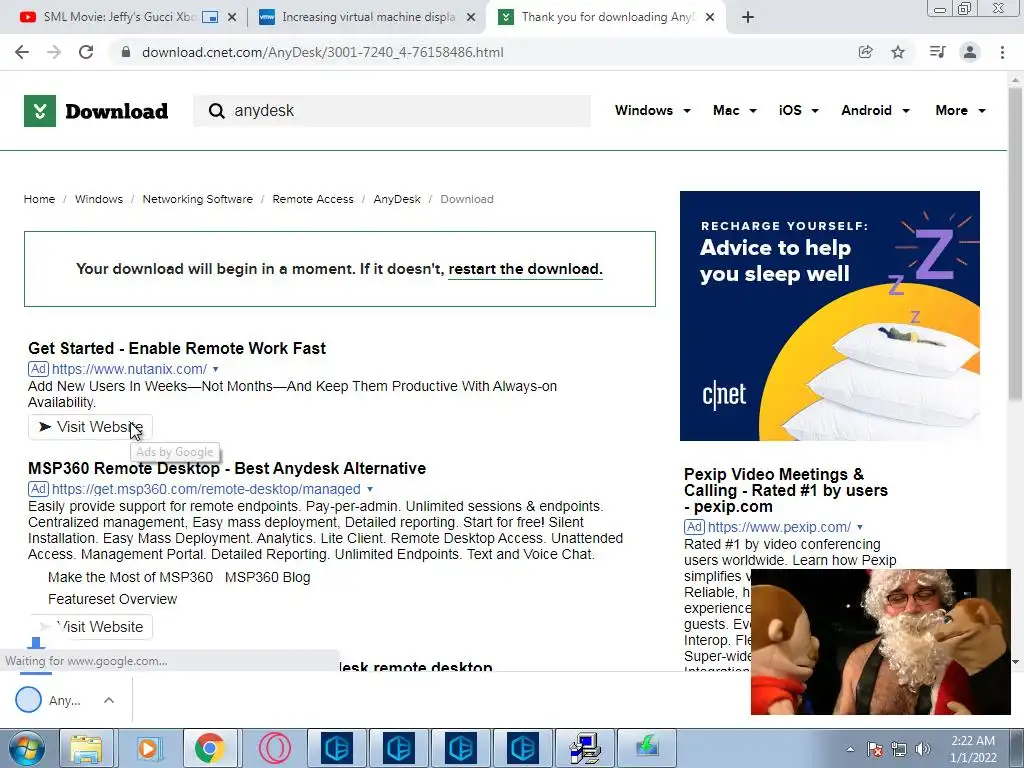Open File Explorer from the taskbar
The height and width of the screenshot is (768, 1024).
click(x=86, y=748)
